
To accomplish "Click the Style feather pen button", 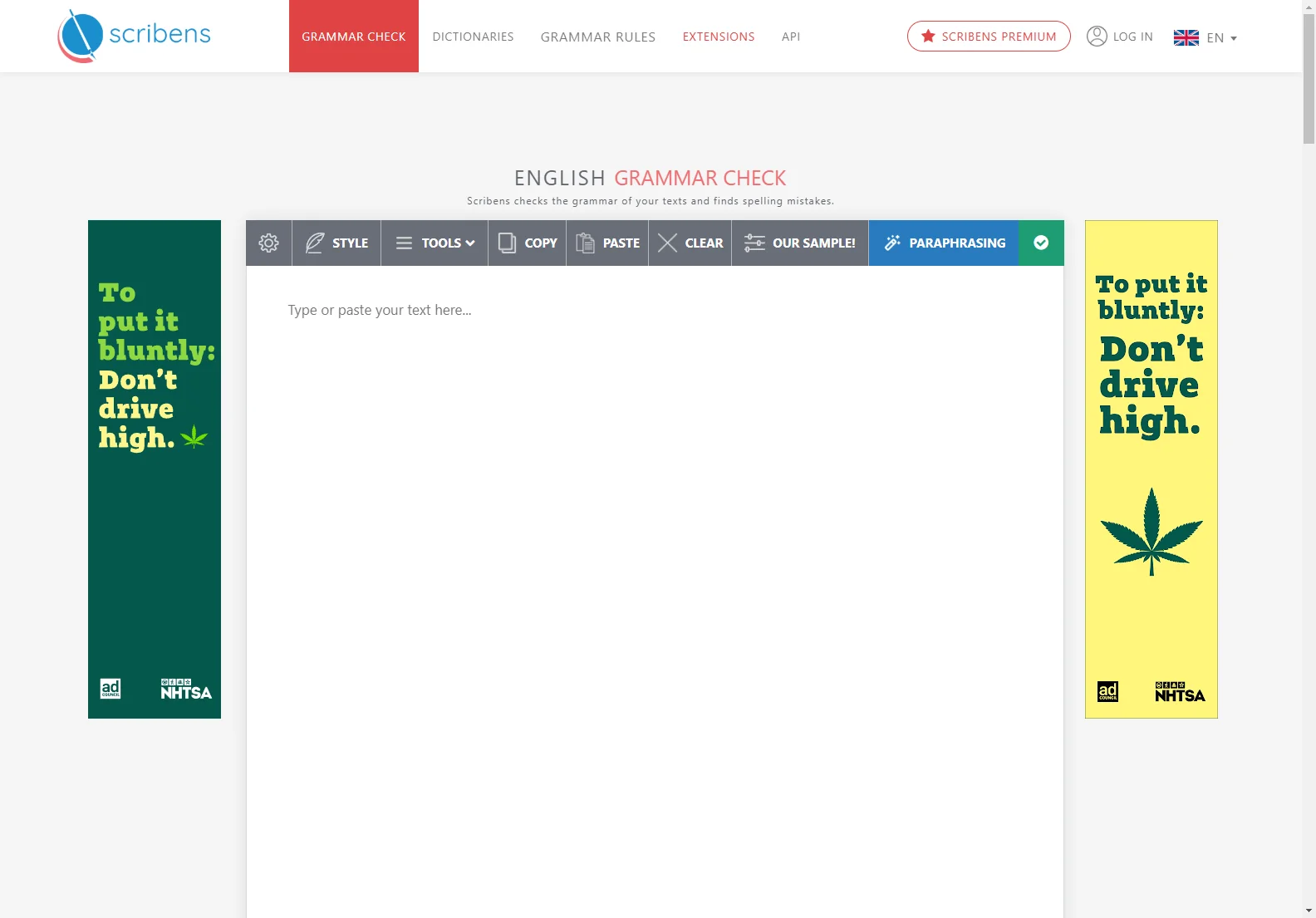I will click(336, 243).
